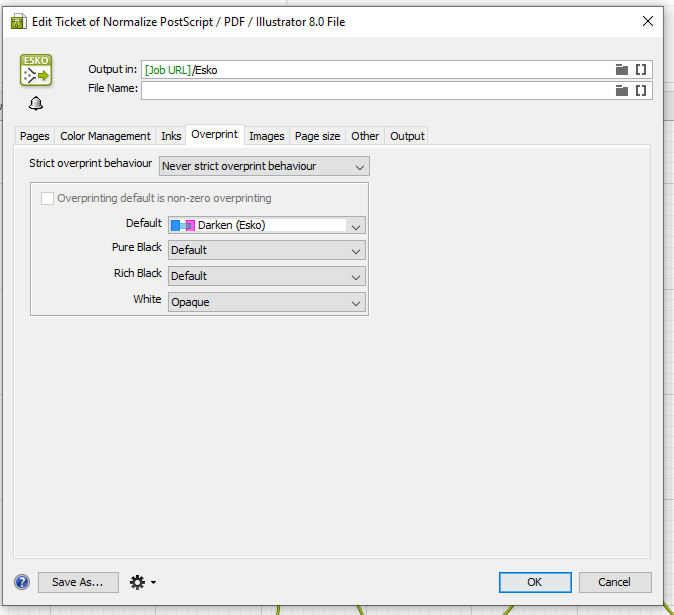
Task: Click the Save As... button
Action: point(78,582)
